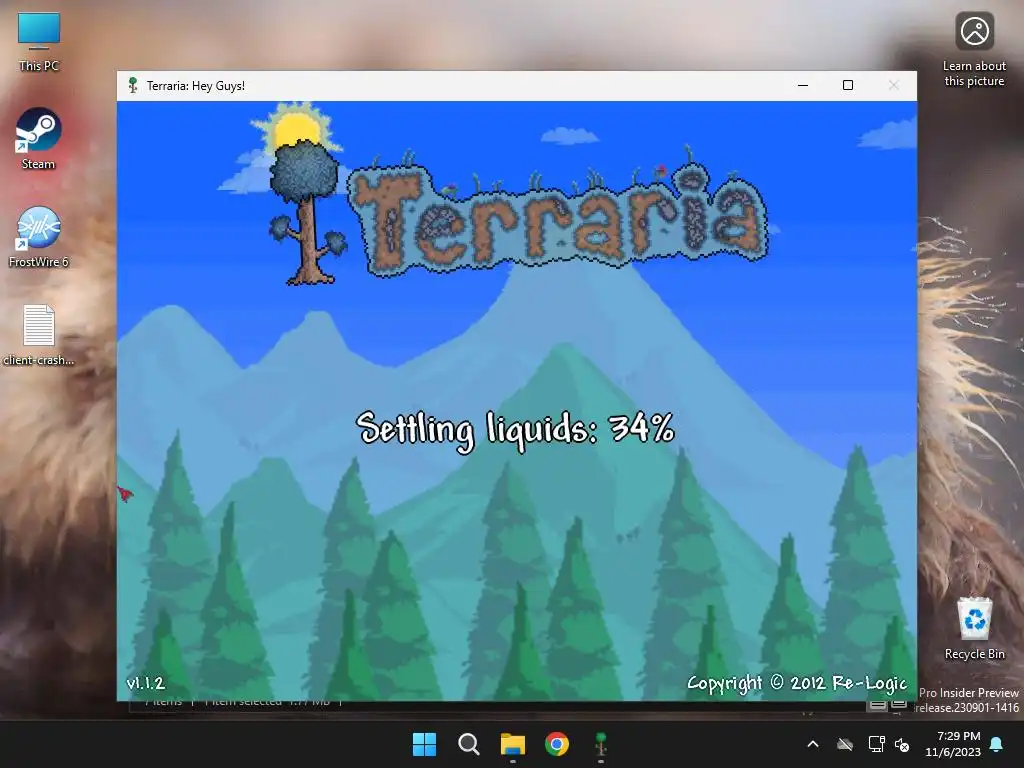Open File Explorer from taskbar
Screen dimensions: 1024x768
point(513,744)
